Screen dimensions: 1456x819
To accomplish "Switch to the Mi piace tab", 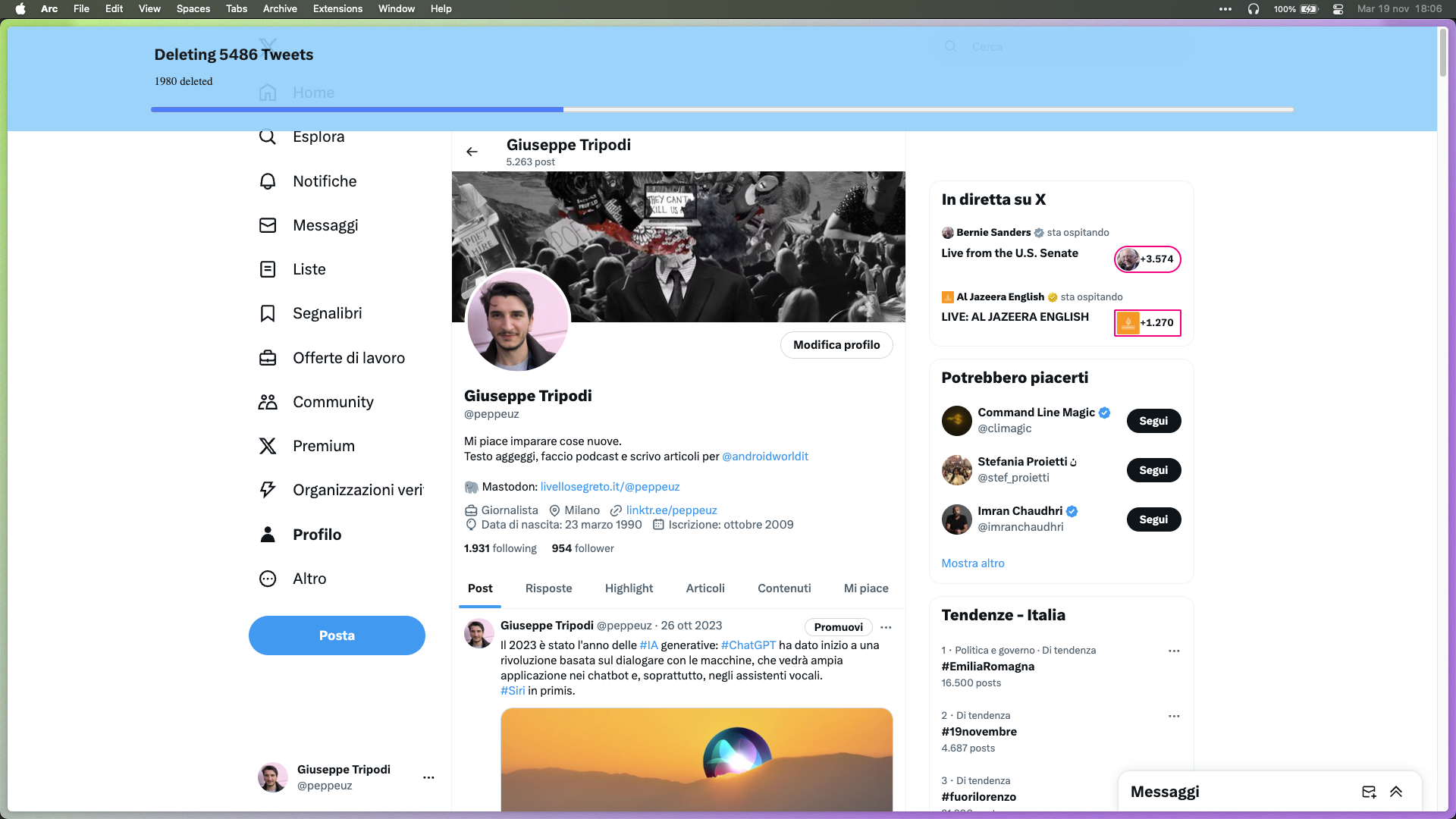I will (866, 588).
